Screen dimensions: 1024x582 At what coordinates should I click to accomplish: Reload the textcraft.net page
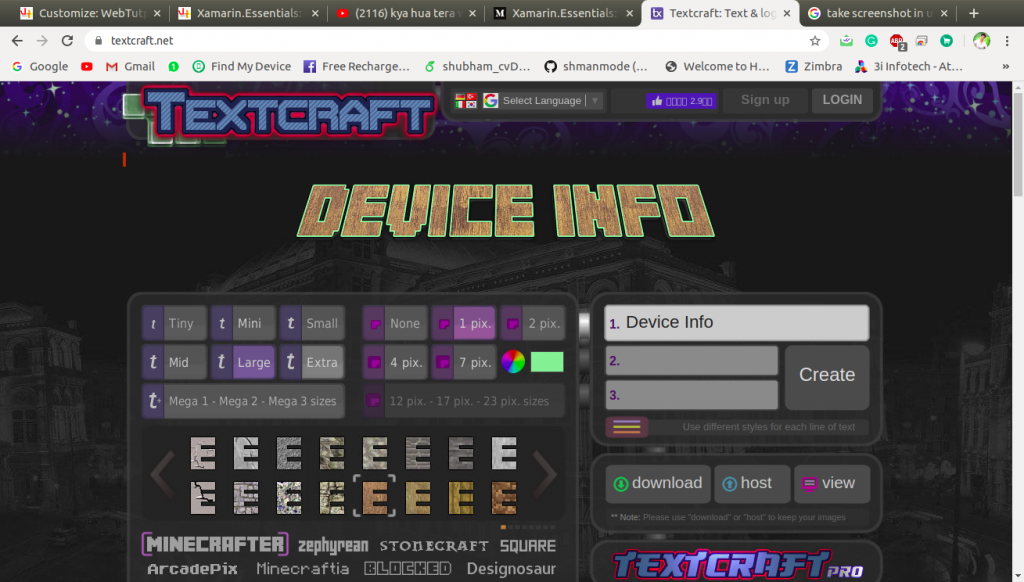click(x=67, y=40)
